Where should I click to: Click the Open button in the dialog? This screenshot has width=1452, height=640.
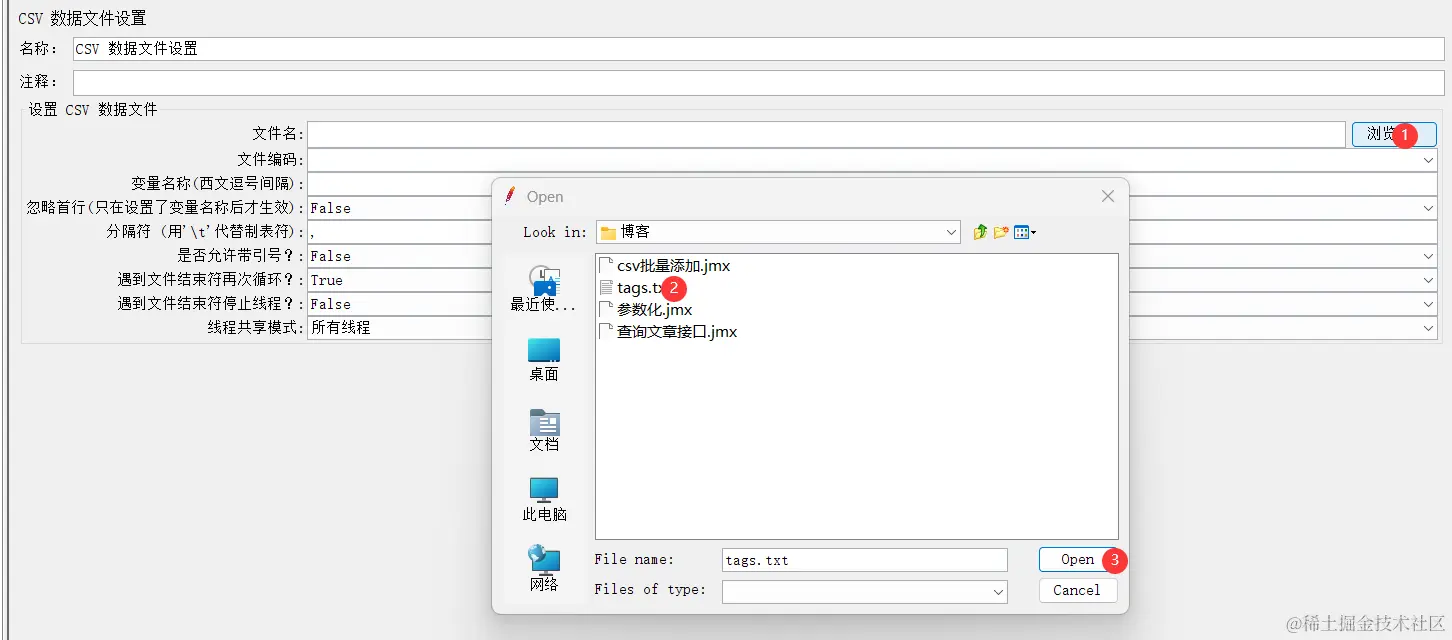[x=1078, y=560]
